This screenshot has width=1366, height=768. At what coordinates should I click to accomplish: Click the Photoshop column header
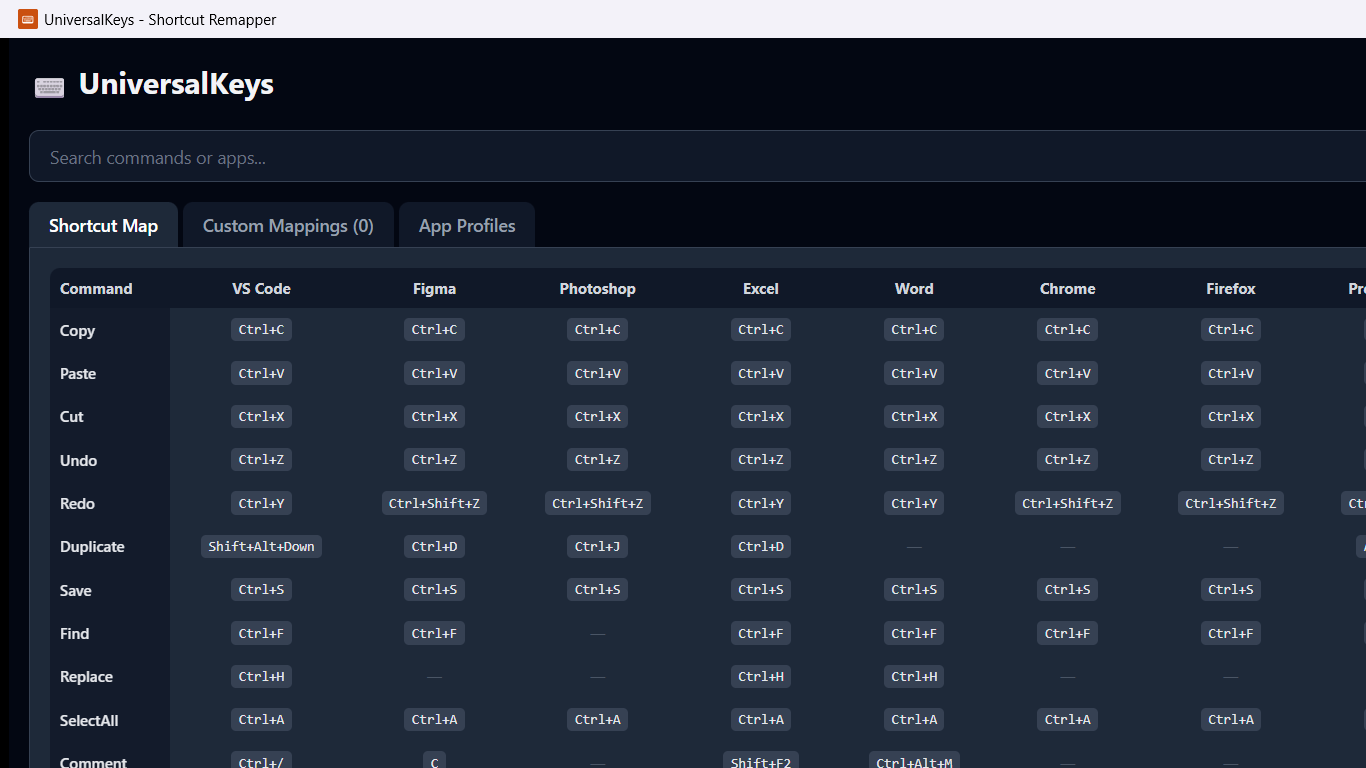pyautogui.click(x=597, y=289)
